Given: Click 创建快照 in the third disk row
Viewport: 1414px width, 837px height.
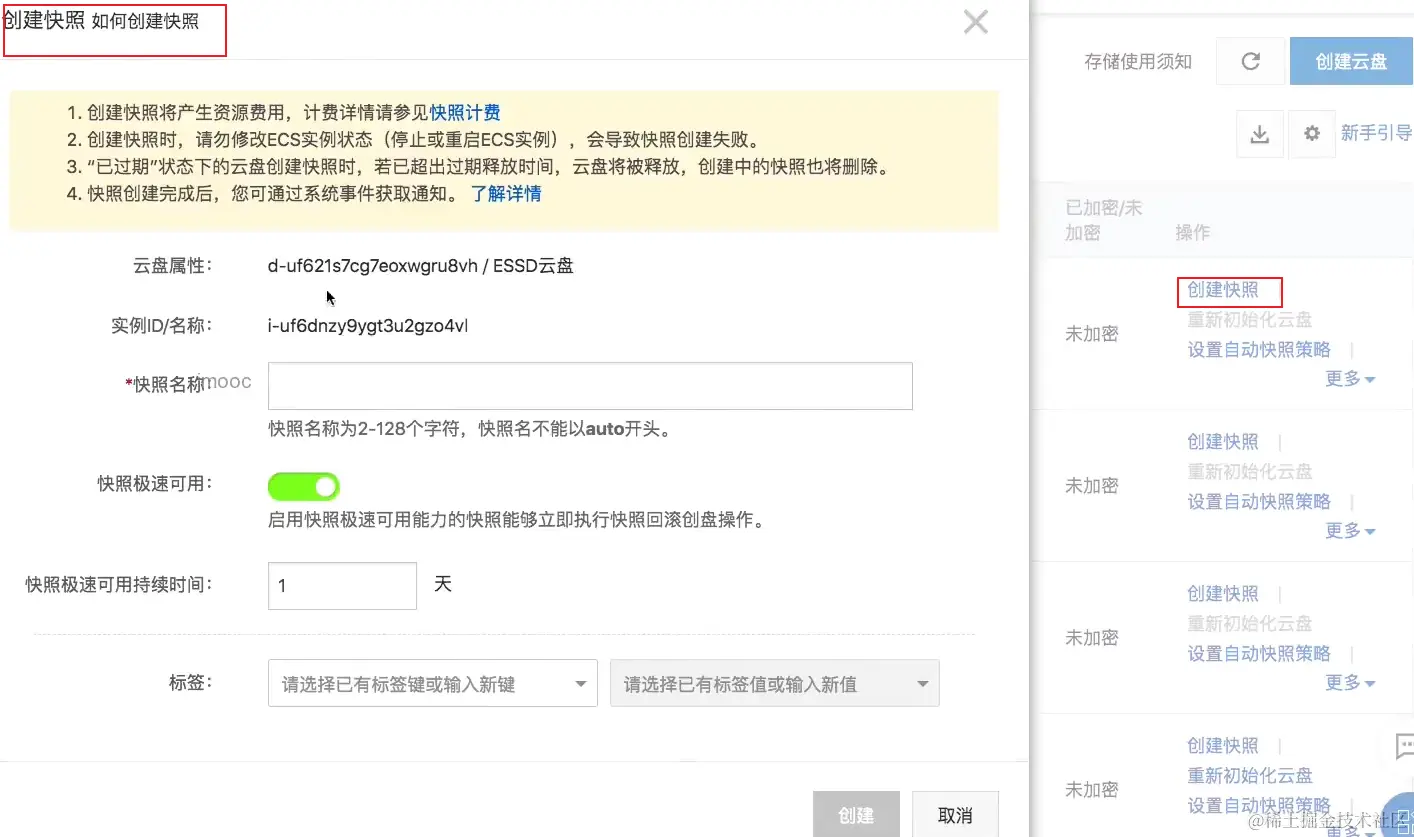Looking at the screenshot, I should click(x=1223, y=594).
